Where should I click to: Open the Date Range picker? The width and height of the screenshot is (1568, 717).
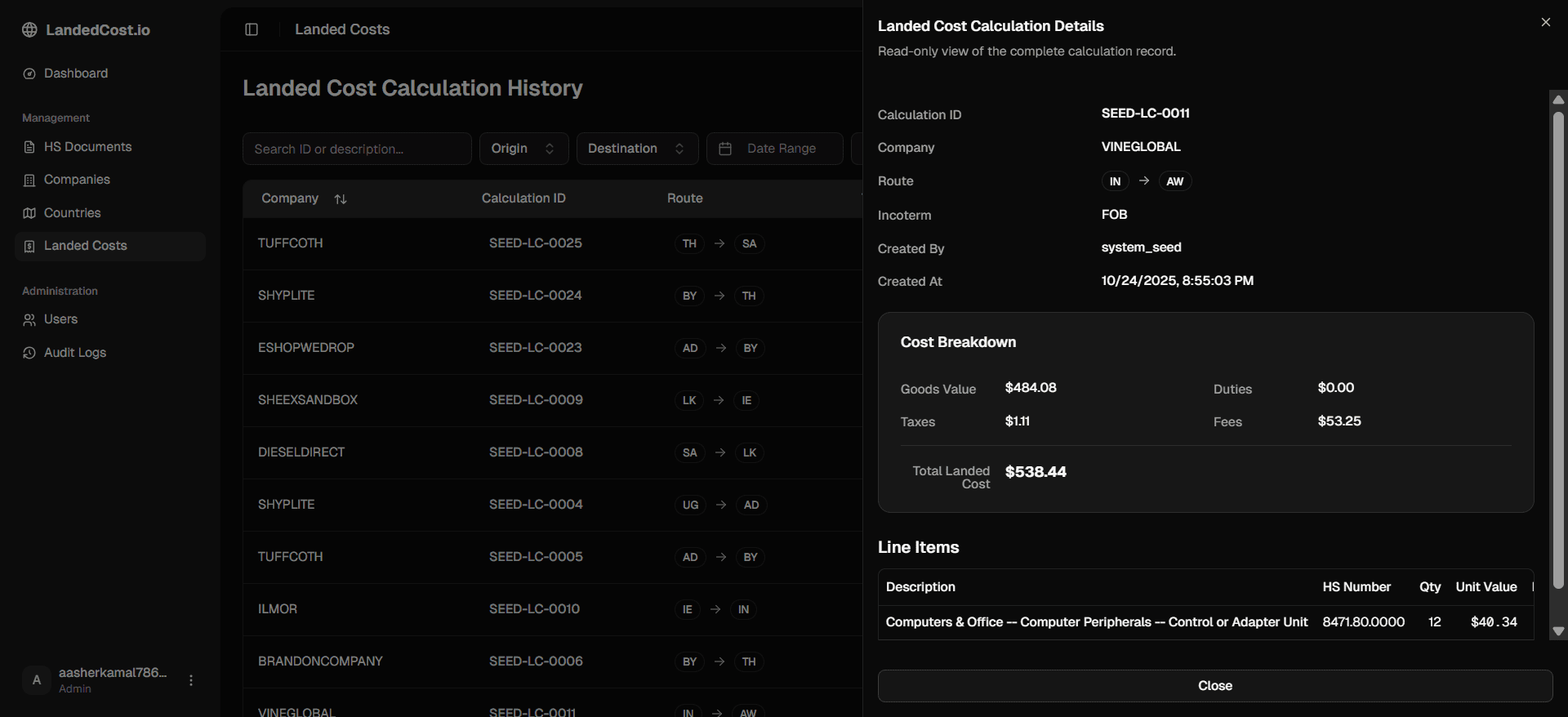[x=774, y=149]
